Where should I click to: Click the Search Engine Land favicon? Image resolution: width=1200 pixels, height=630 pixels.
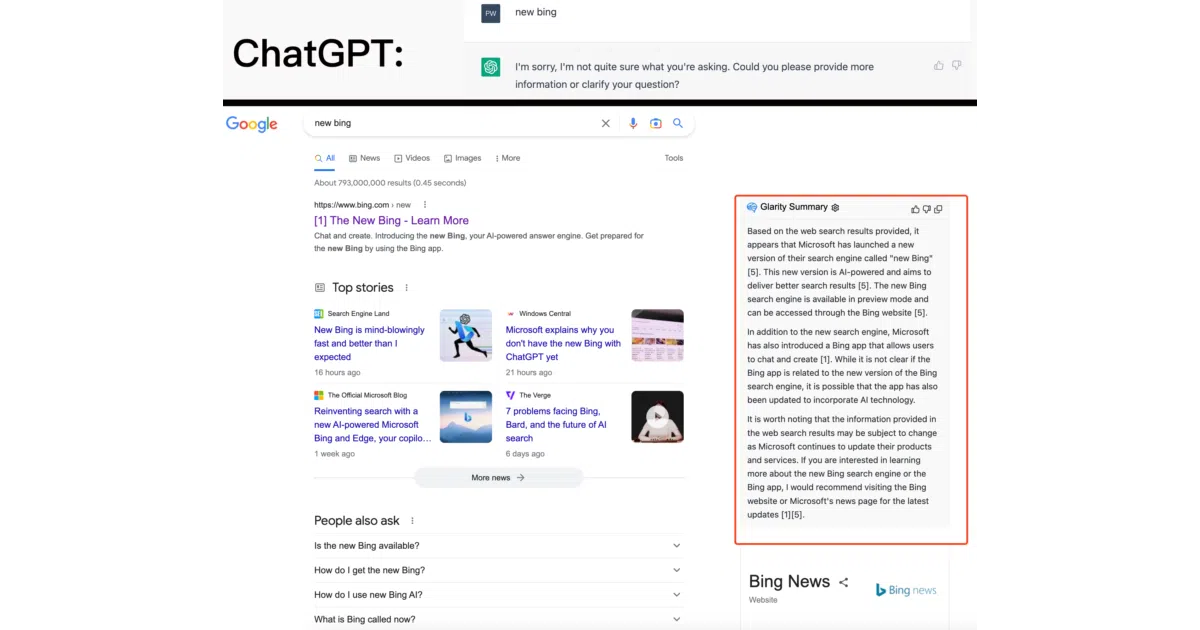click(319, 314)
